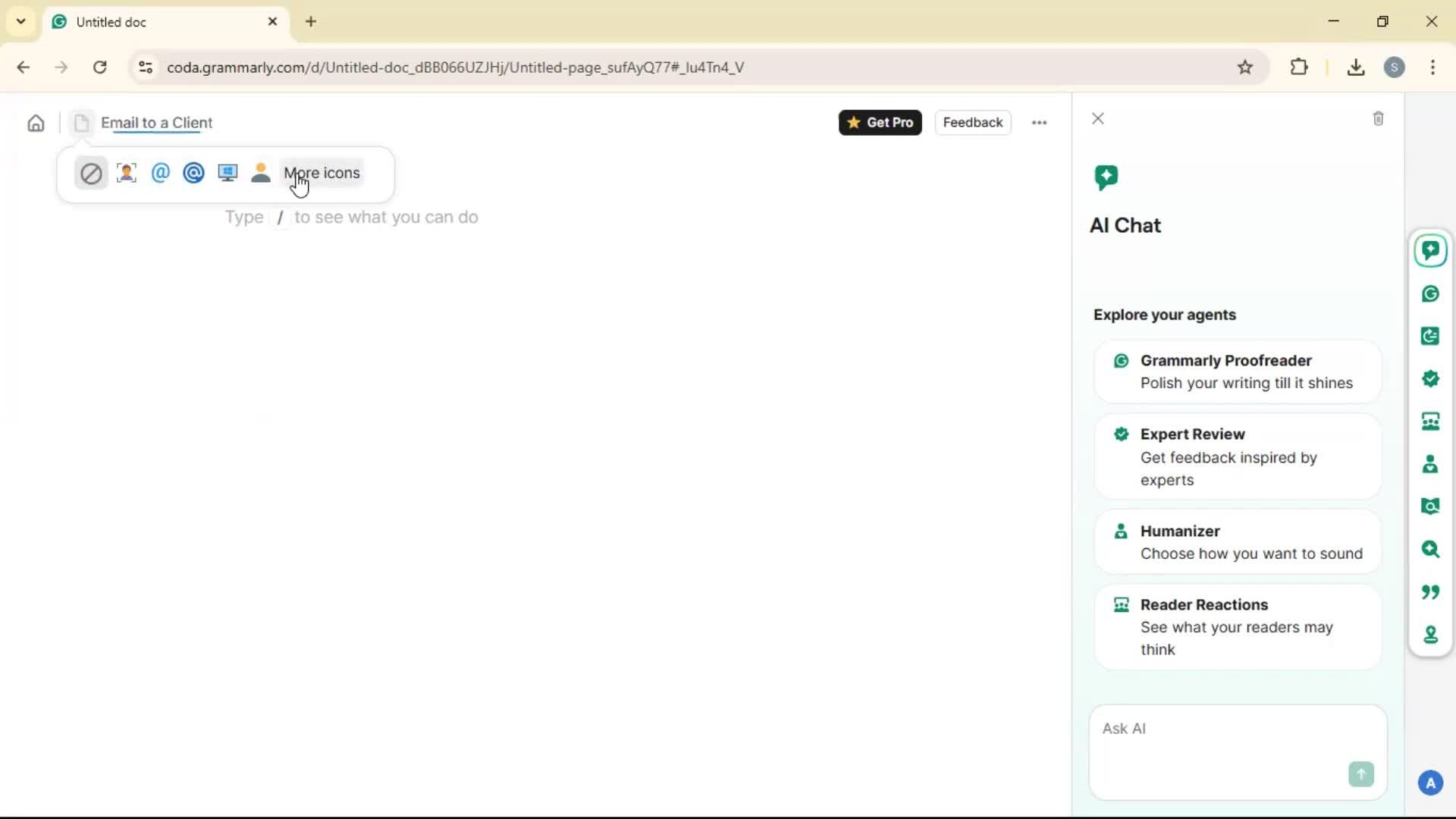
Task: Go to the home page icon
Action: [36, 123]
